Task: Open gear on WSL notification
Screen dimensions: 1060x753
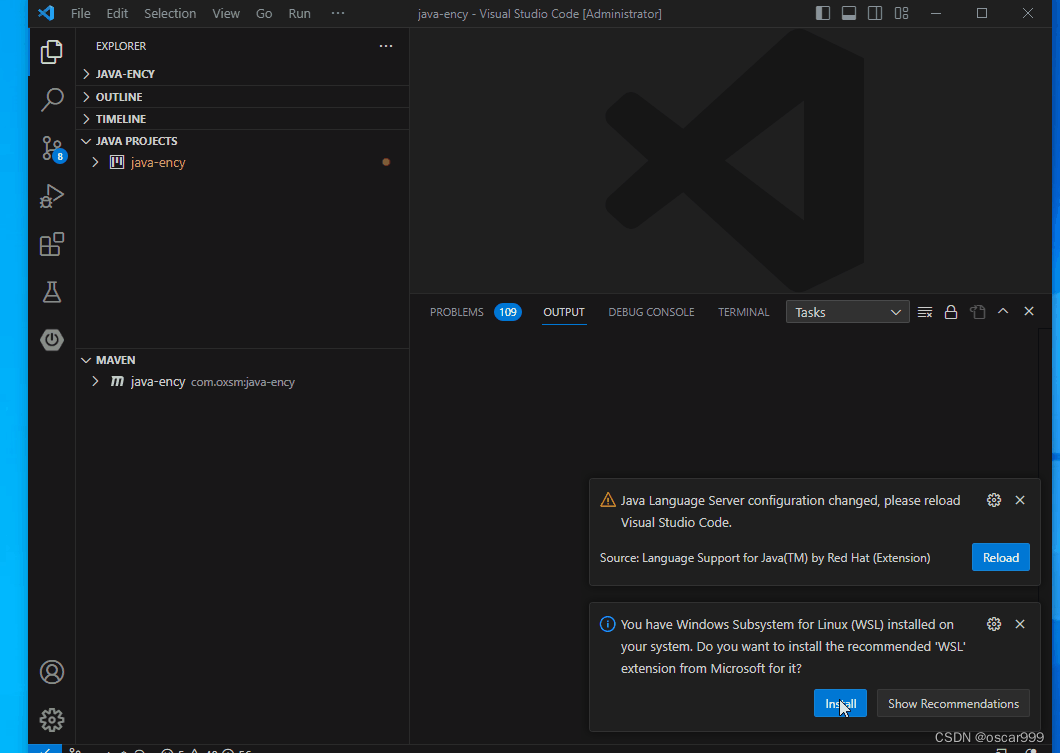Action: pos(994,624)
